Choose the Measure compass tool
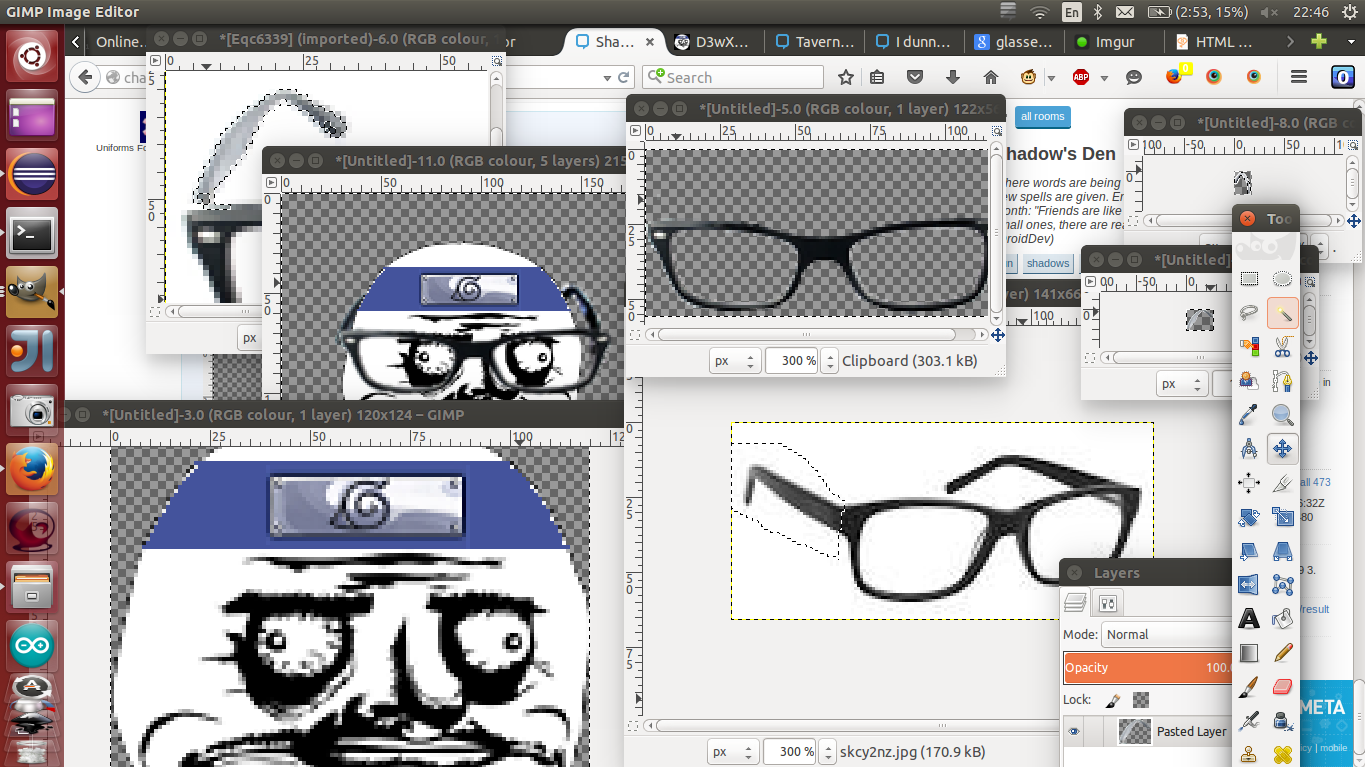The image size is (1365, 767). 1249,449
